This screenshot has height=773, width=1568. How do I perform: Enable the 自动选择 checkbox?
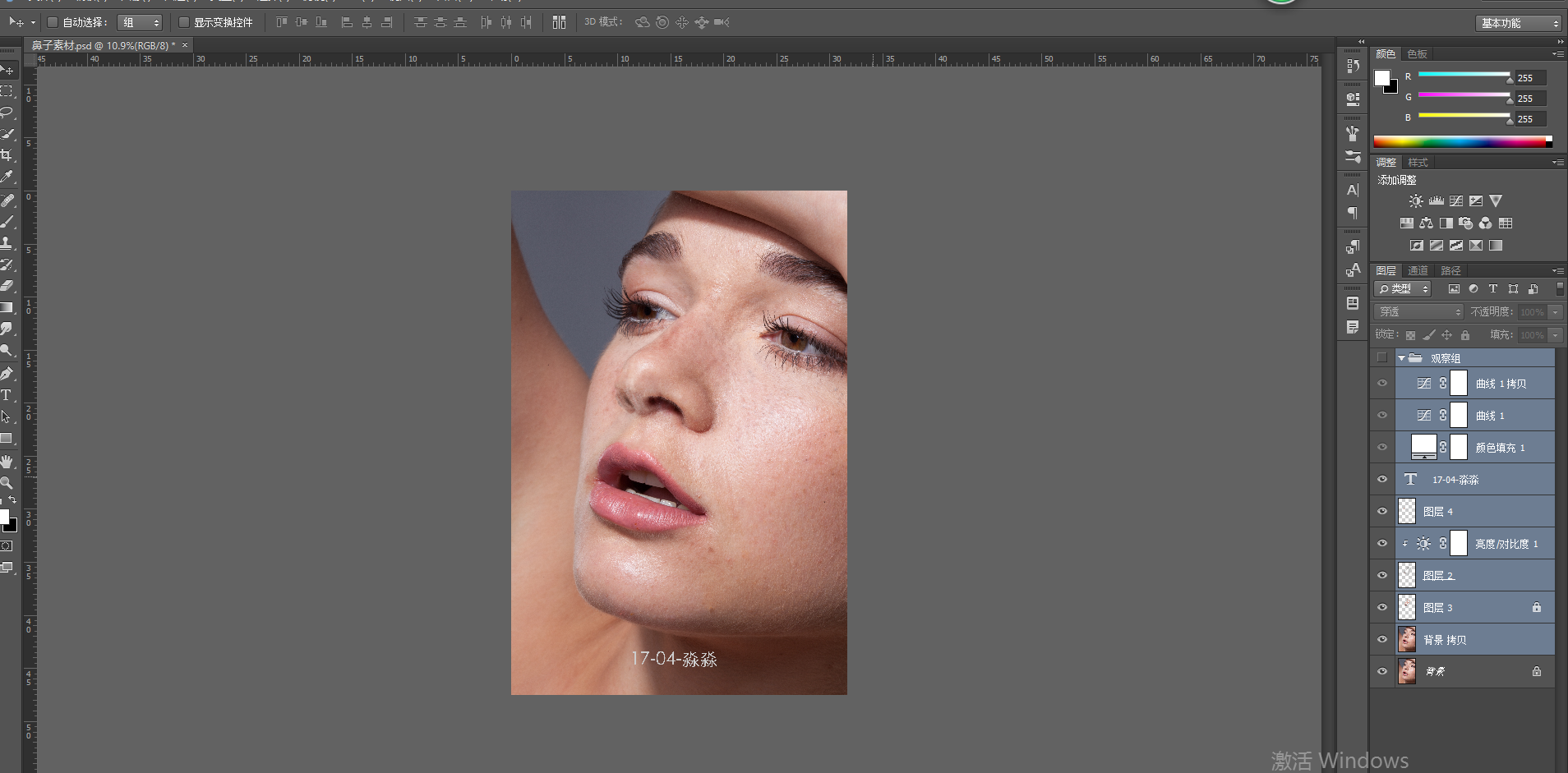point(53,22)
